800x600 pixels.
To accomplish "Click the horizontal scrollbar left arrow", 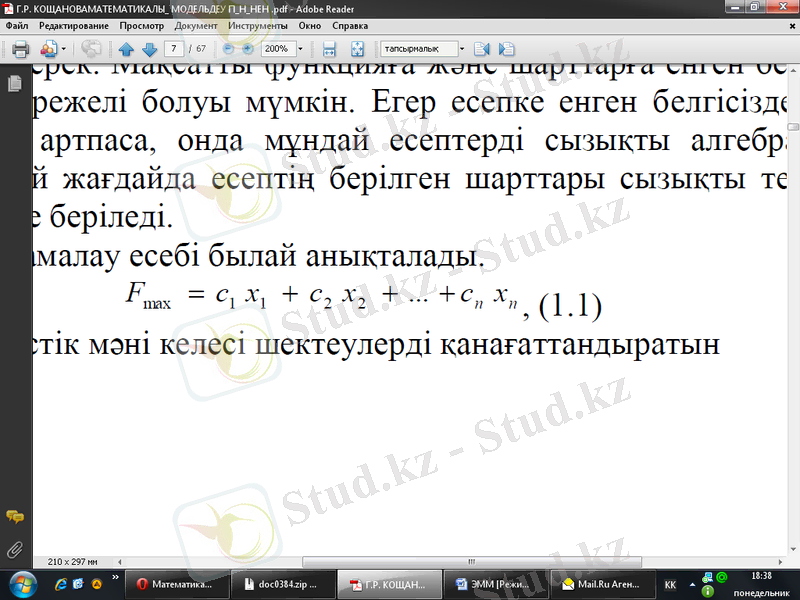I will (x=119, y=562).
